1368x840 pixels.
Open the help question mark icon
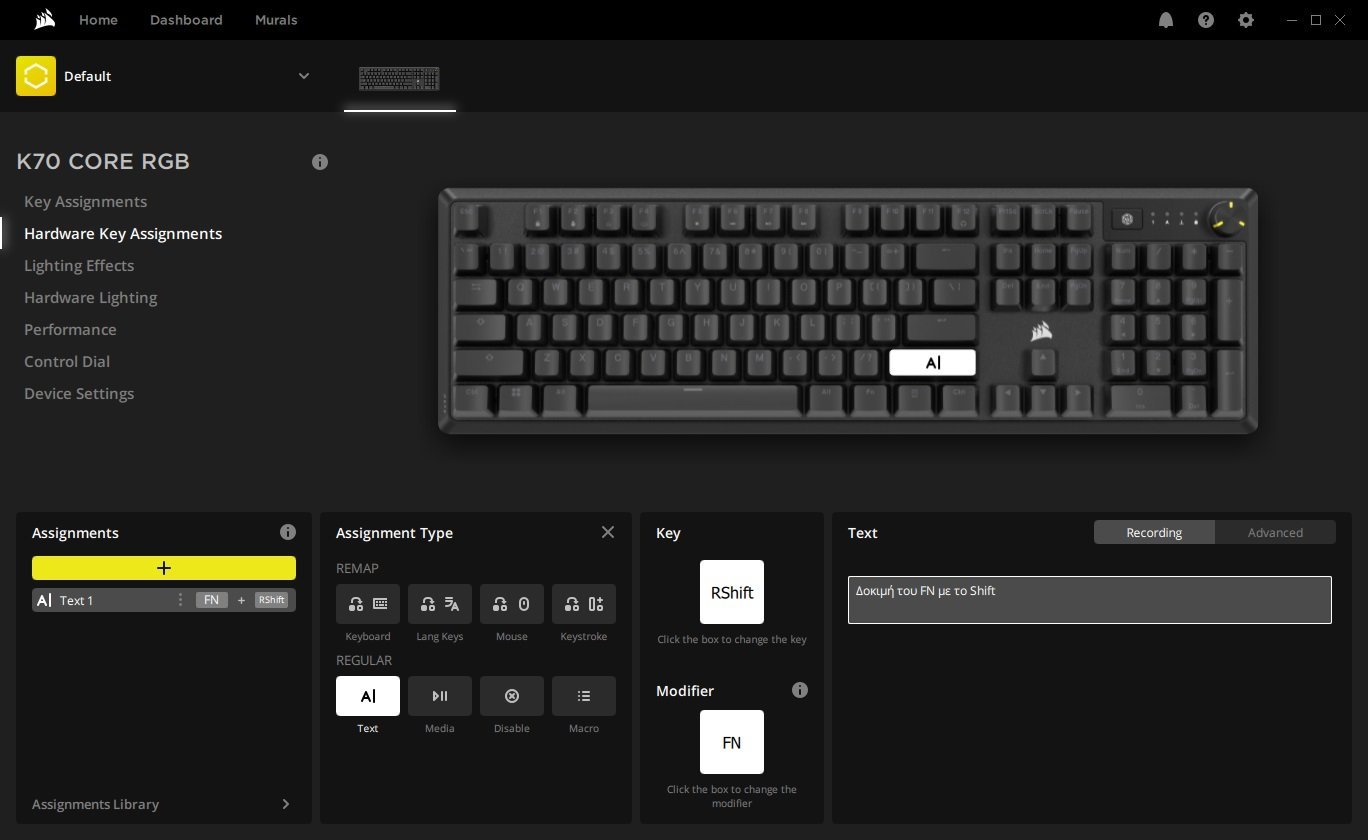tap(1206, 20)
